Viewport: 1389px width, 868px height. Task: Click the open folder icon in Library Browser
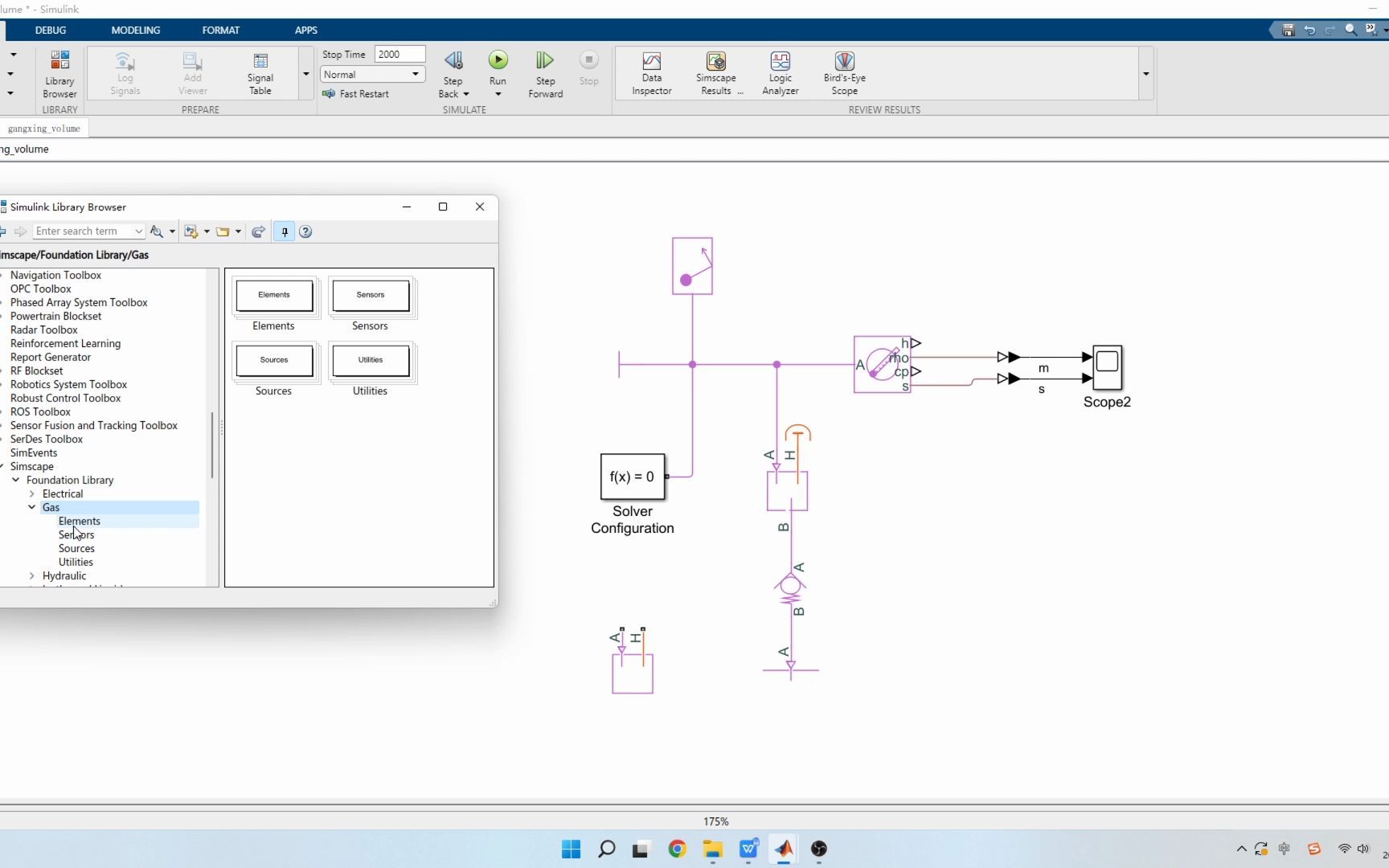[223, 231]
